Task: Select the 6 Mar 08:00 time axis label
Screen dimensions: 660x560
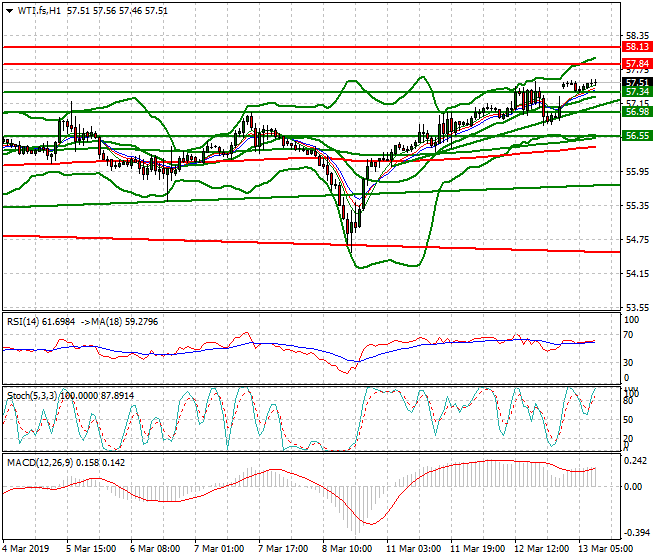Action: (x=155, y=549)
